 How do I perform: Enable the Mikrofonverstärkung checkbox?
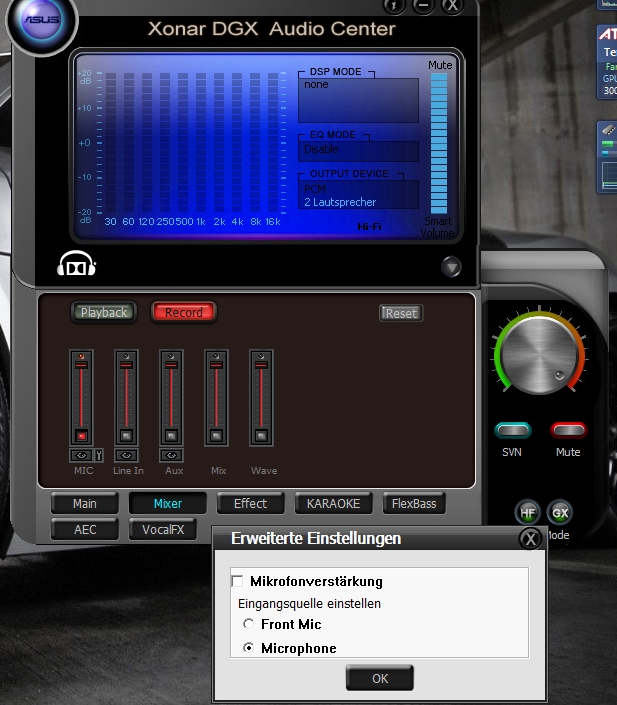tap(237, 581)
